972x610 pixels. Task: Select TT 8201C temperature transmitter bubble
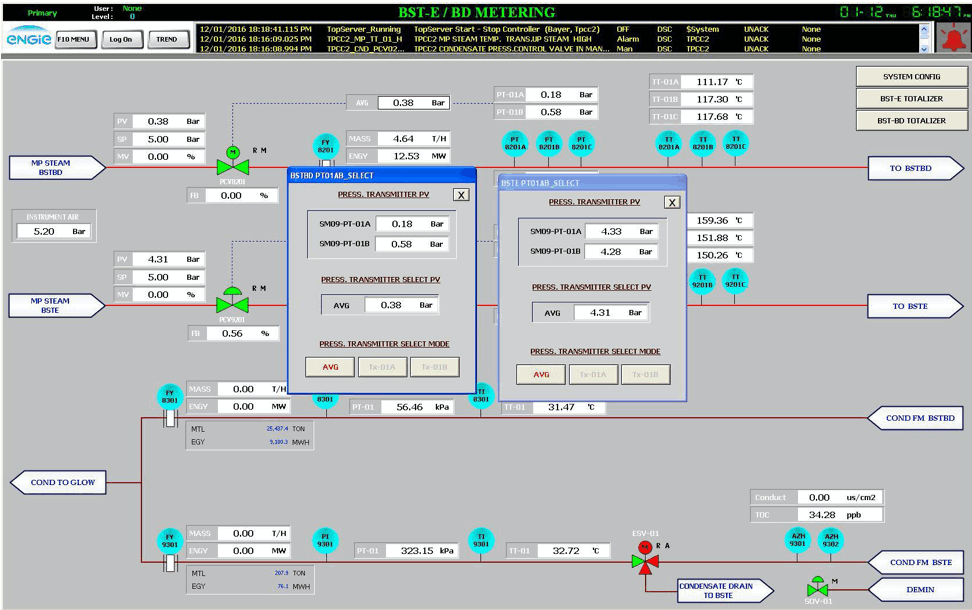pyautogui.click(x=736, y=143)
